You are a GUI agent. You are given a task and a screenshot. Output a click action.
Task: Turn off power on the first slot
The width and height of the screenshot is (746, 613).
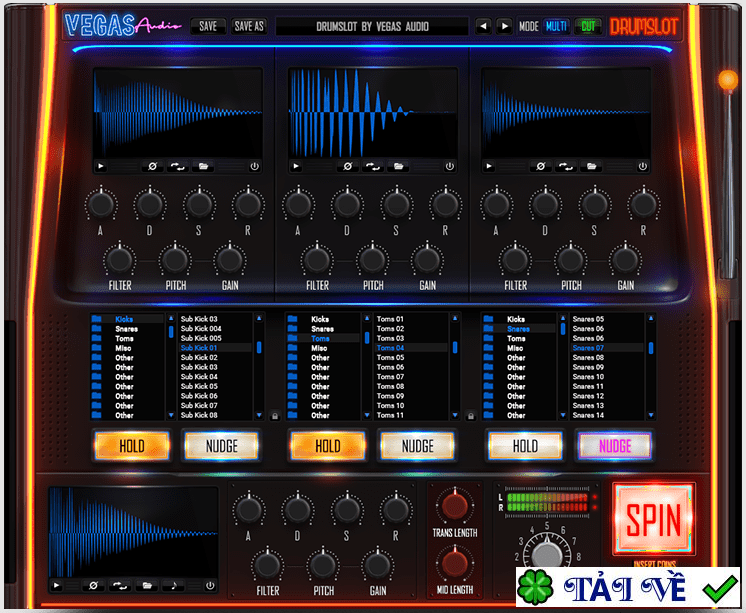[x=255, y=167]
